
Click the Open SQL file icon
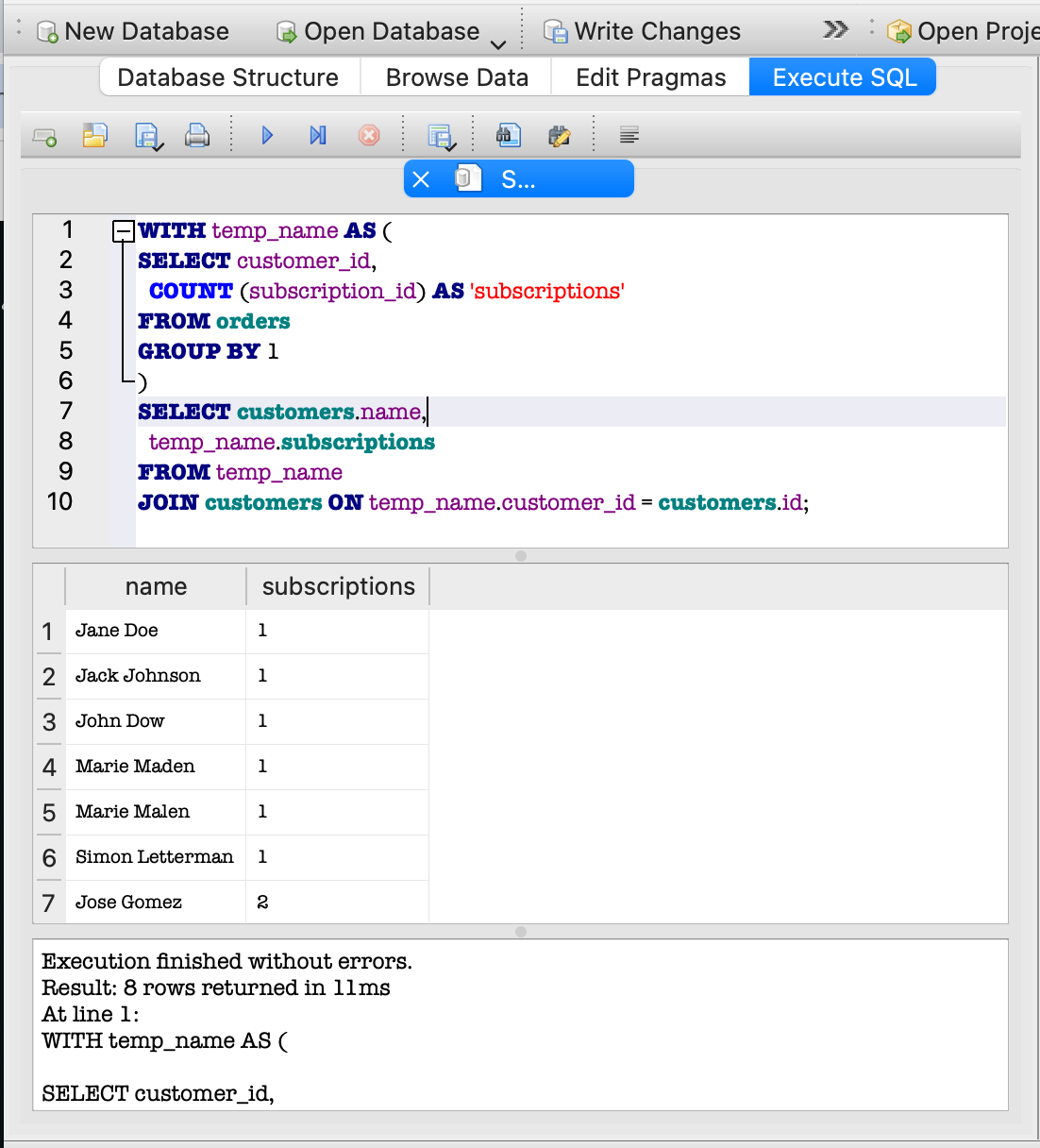[94, 136]
